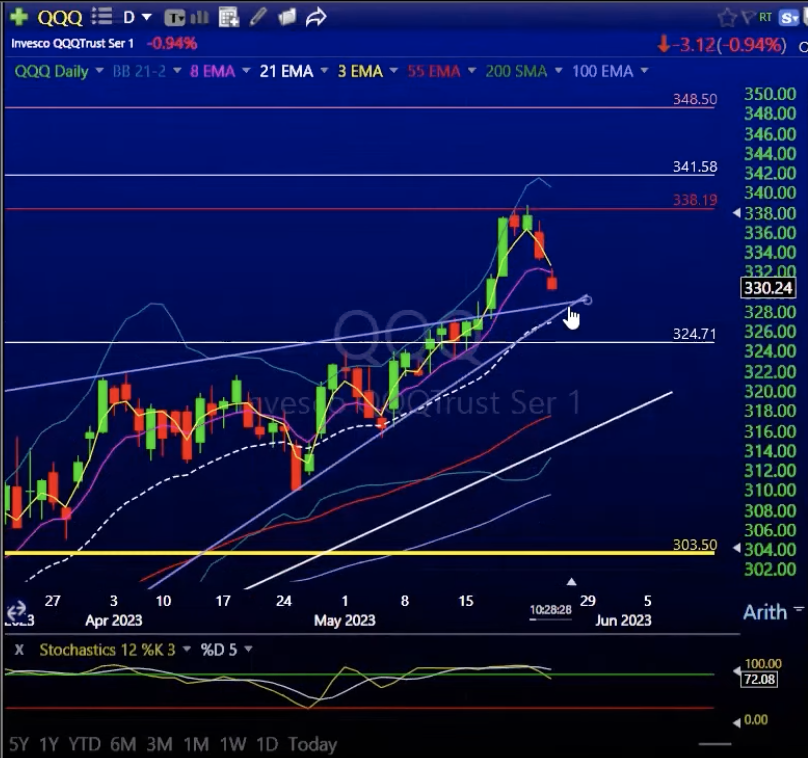Open the folder templates icon

287,17
